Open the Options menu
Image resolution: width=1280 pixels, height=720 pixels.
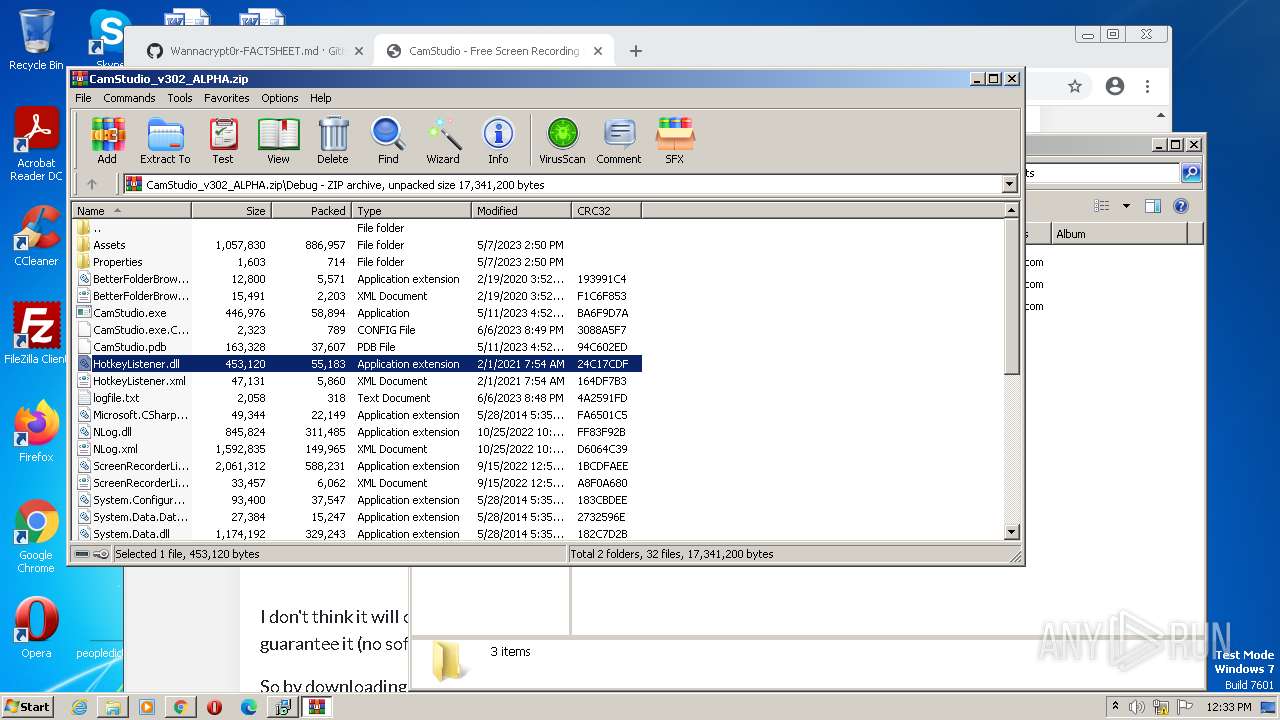(x=280, y=98)
